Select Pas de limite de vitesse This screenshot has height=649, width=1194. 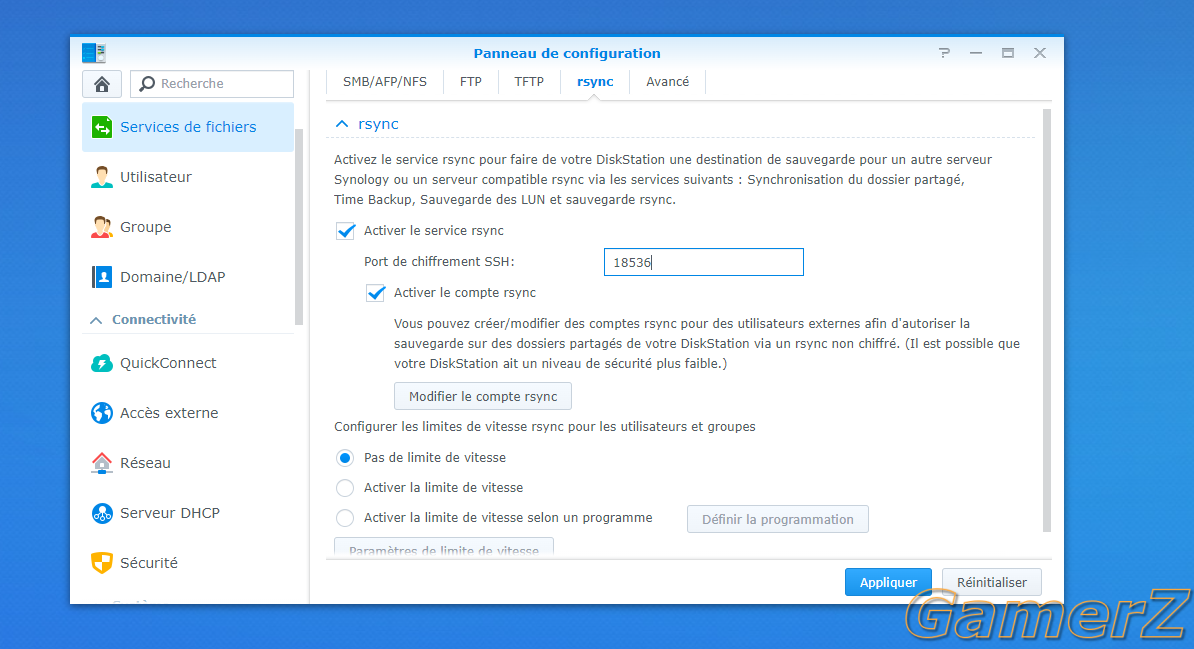[x=345, y=458]
